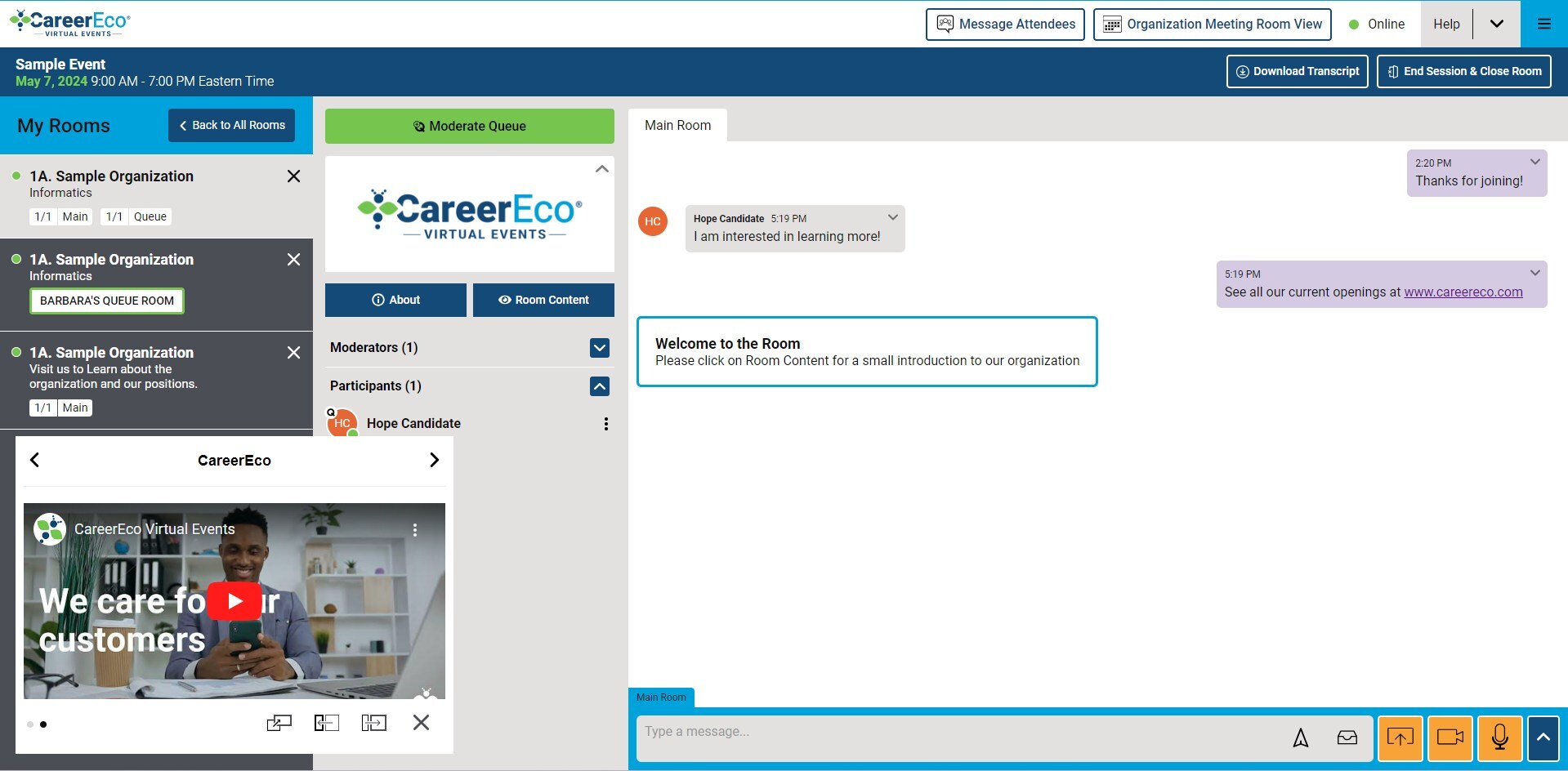The width and height of the screenshot is (1568, 771).
Task: Close the Barbara's Queue Room entry
Action: (x=294, y=260)
